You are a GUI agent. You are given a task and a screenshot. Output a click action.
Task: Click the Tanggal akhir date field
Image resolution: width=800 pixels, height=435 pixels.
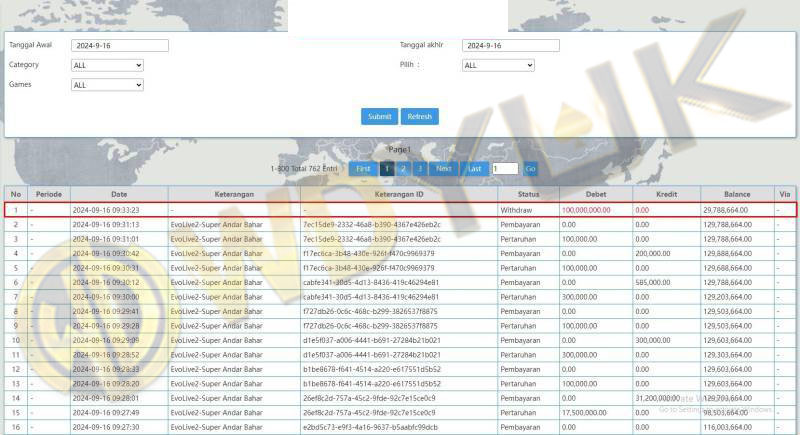click(511, 45)
